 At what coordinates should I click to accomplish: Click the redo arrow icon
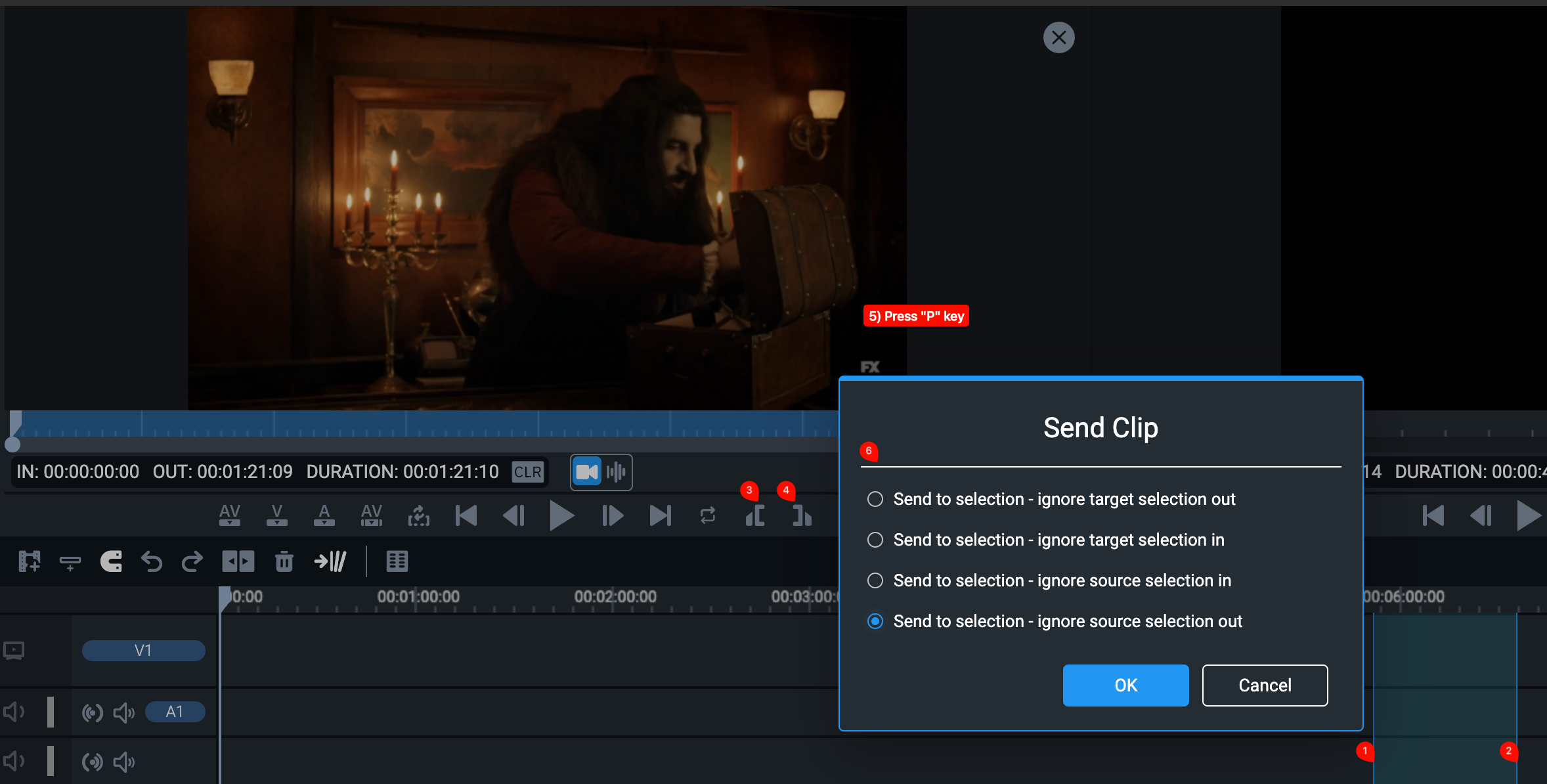[x=192, y=561]
